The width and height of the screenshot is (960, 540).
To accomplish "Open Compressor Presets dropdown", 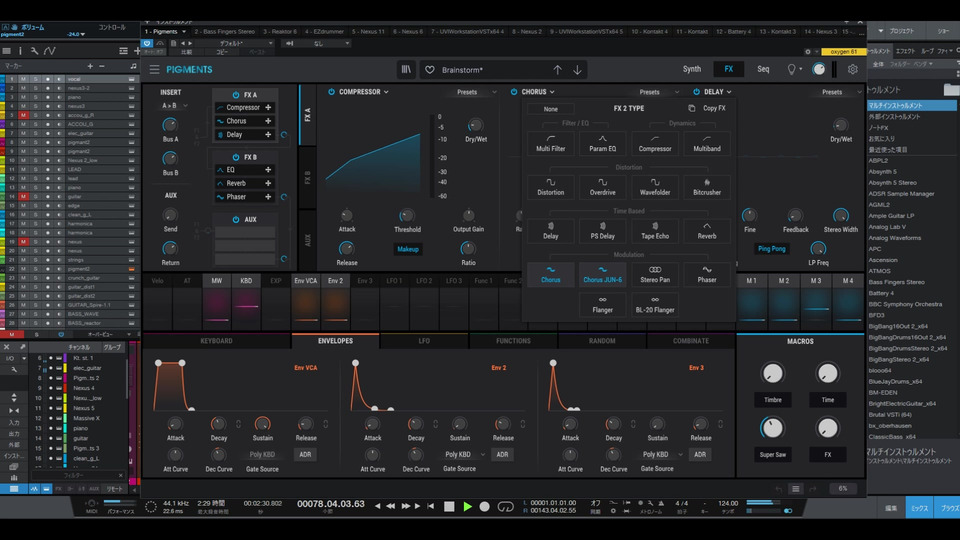I will click(476, 92).
